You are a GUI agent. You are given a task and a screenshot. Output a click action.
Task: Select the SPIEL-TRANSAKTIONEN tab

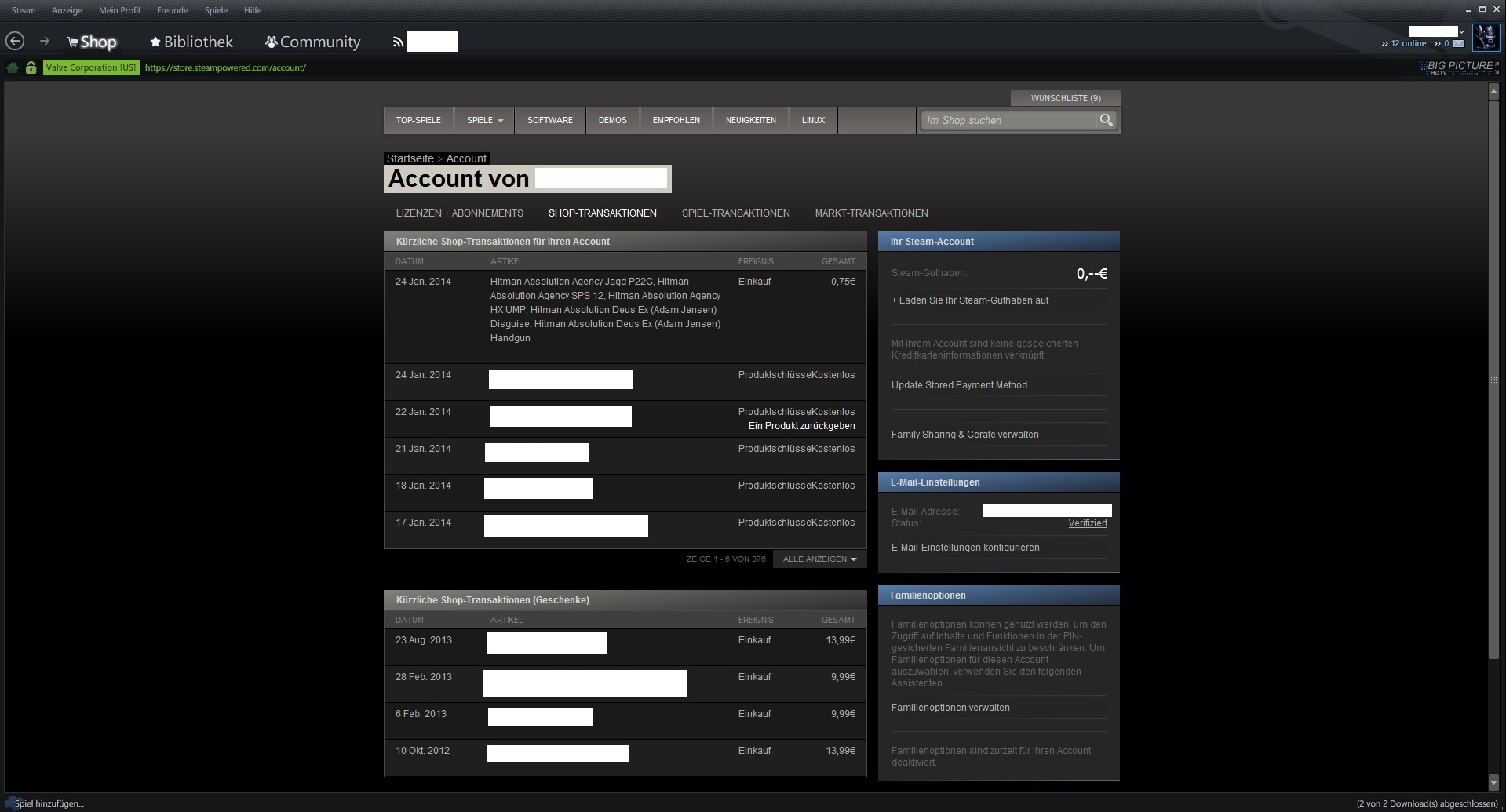[736, 213]
